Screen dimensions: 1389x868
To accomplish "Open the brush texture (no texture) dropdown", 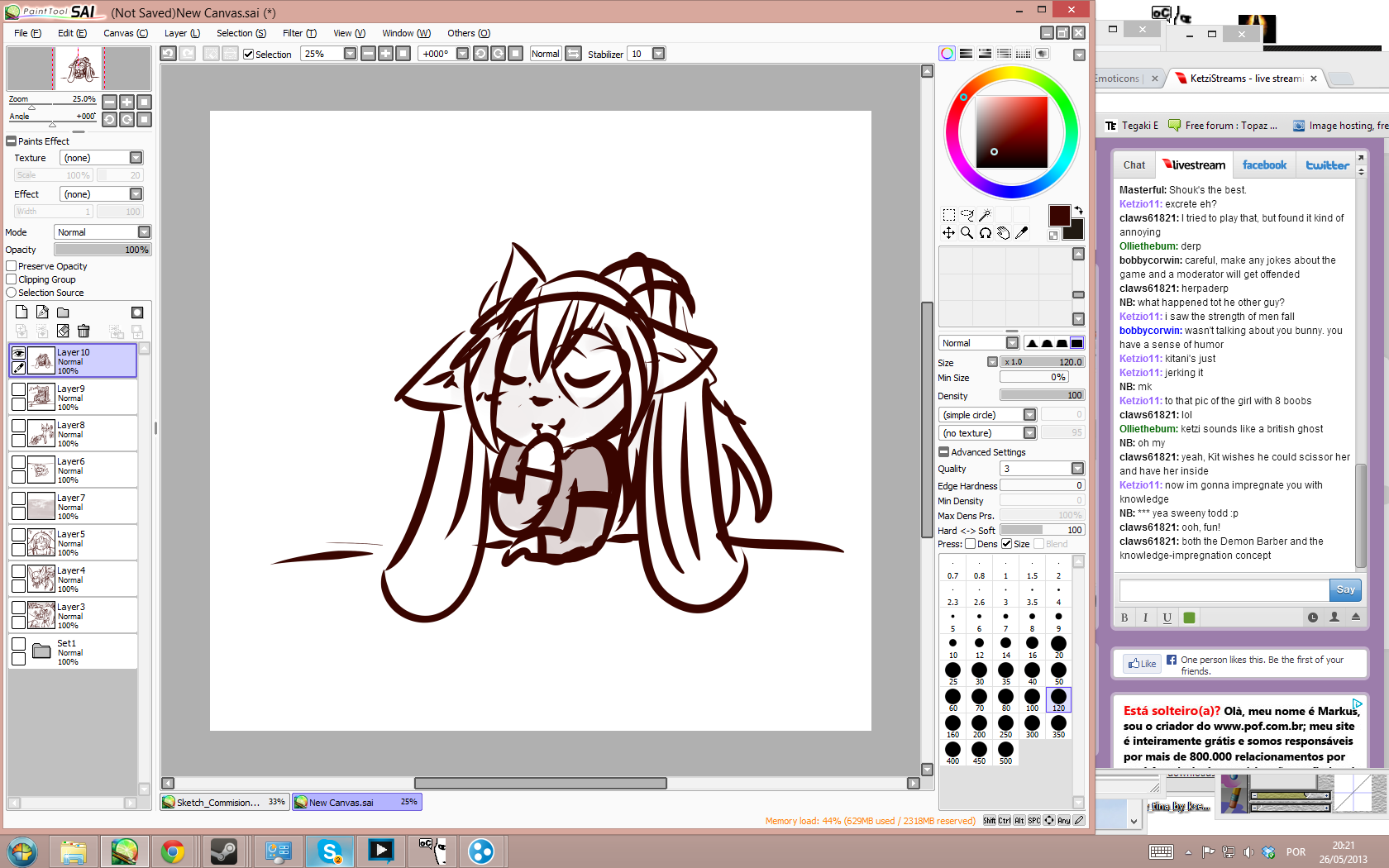I will (x=988, y=433).
